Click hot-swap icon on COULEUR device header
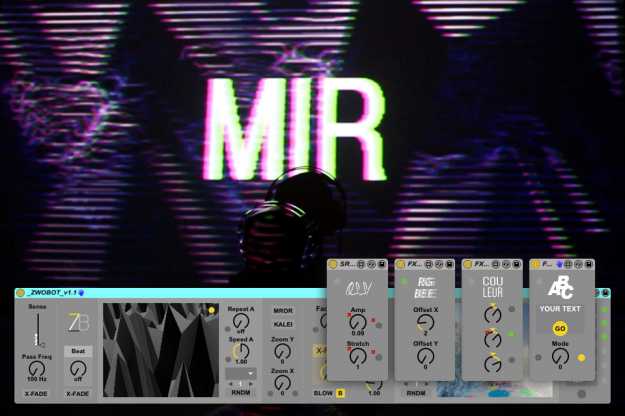The image size is (625, 416). (x=506, y=264)
